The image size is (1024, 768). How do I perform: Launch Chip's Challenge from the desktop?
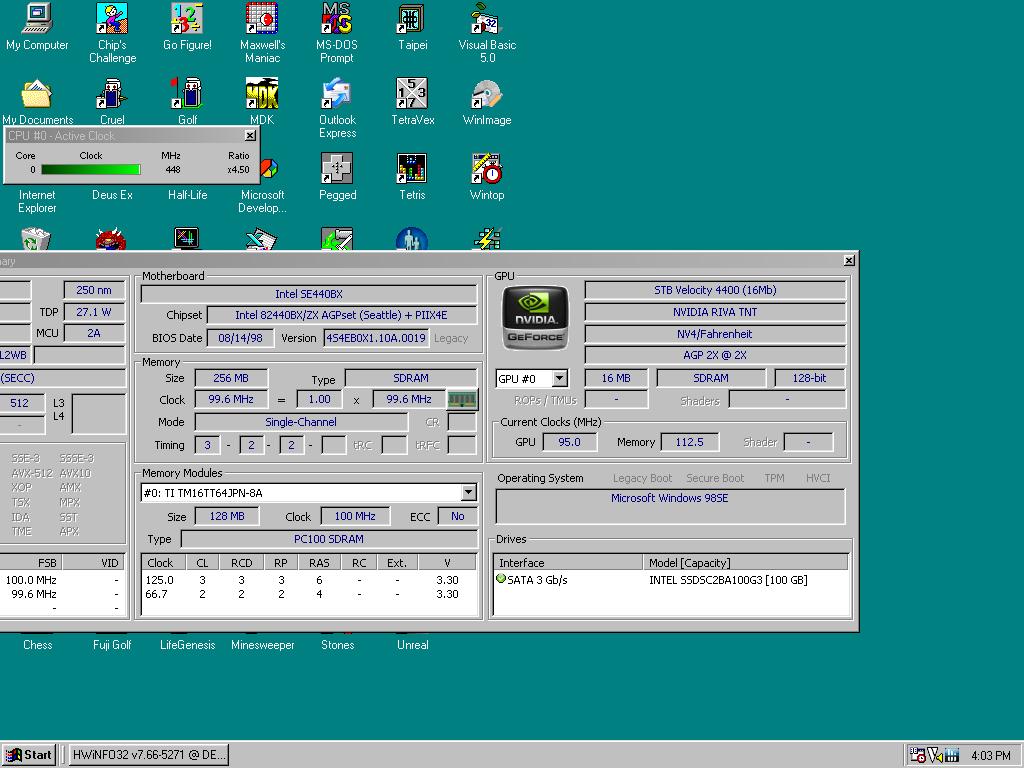[x=112, y=19]
